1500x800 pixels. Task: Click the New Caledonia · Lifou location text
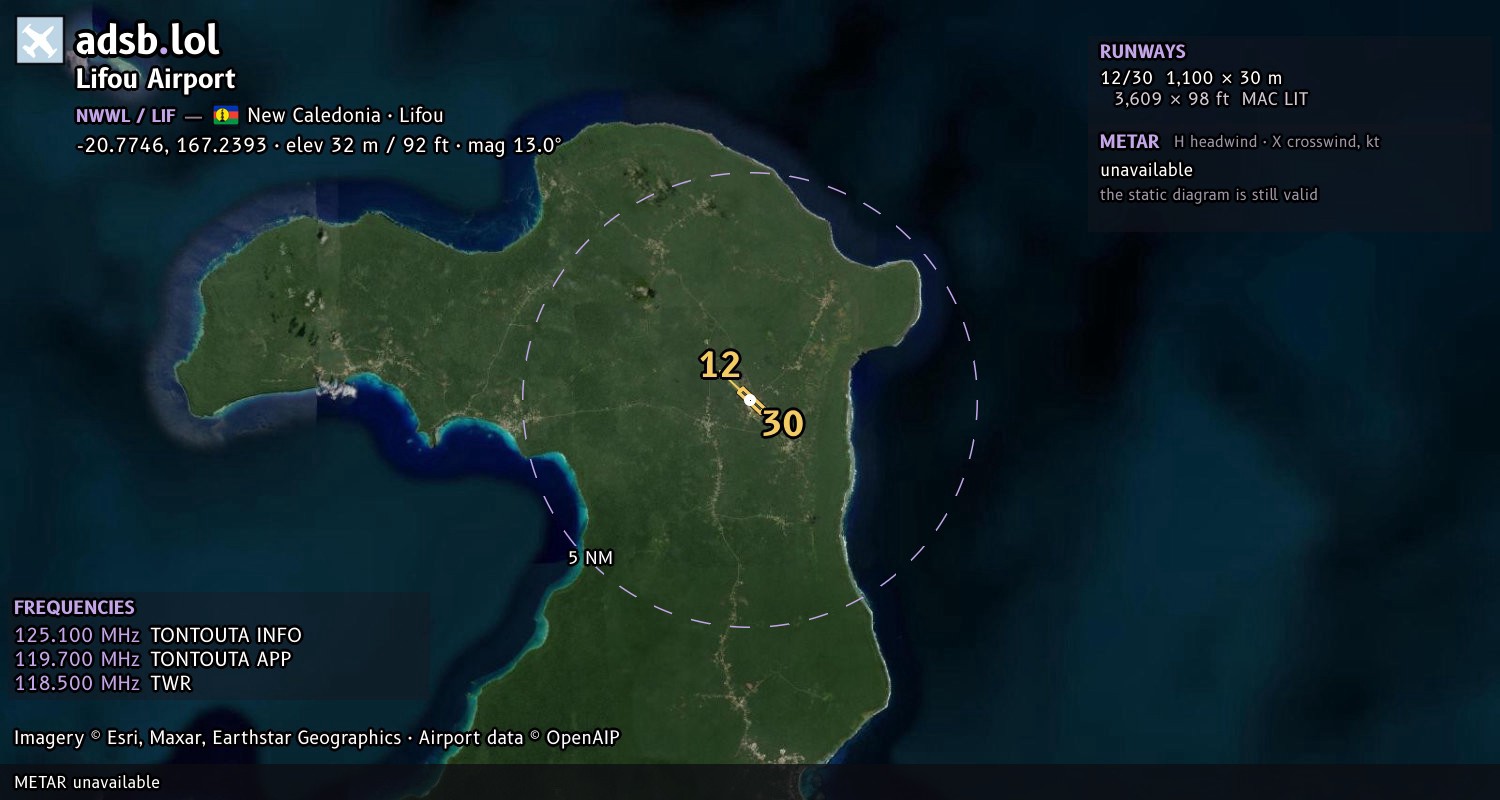345,116
